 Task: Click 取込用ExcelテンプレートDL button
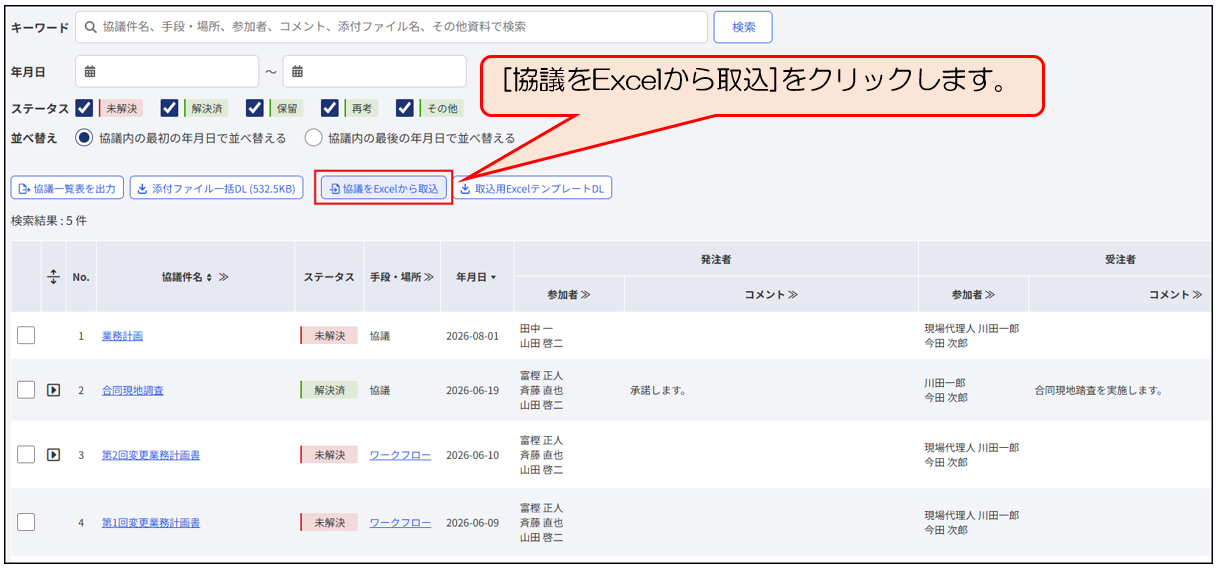(533, 188)
